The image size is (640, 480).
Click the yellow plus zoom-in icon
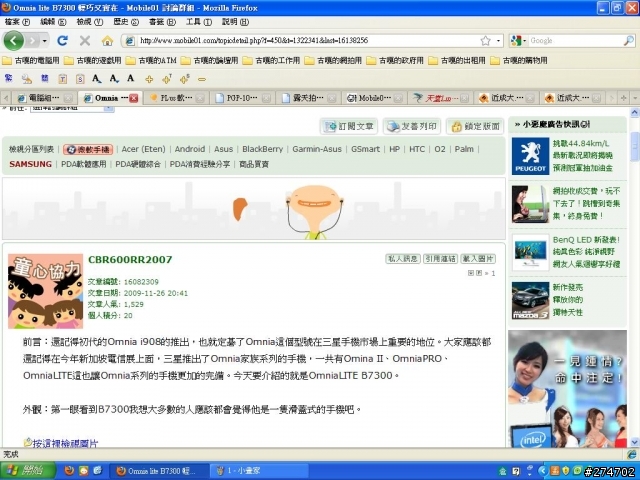[x=149, y=79]
